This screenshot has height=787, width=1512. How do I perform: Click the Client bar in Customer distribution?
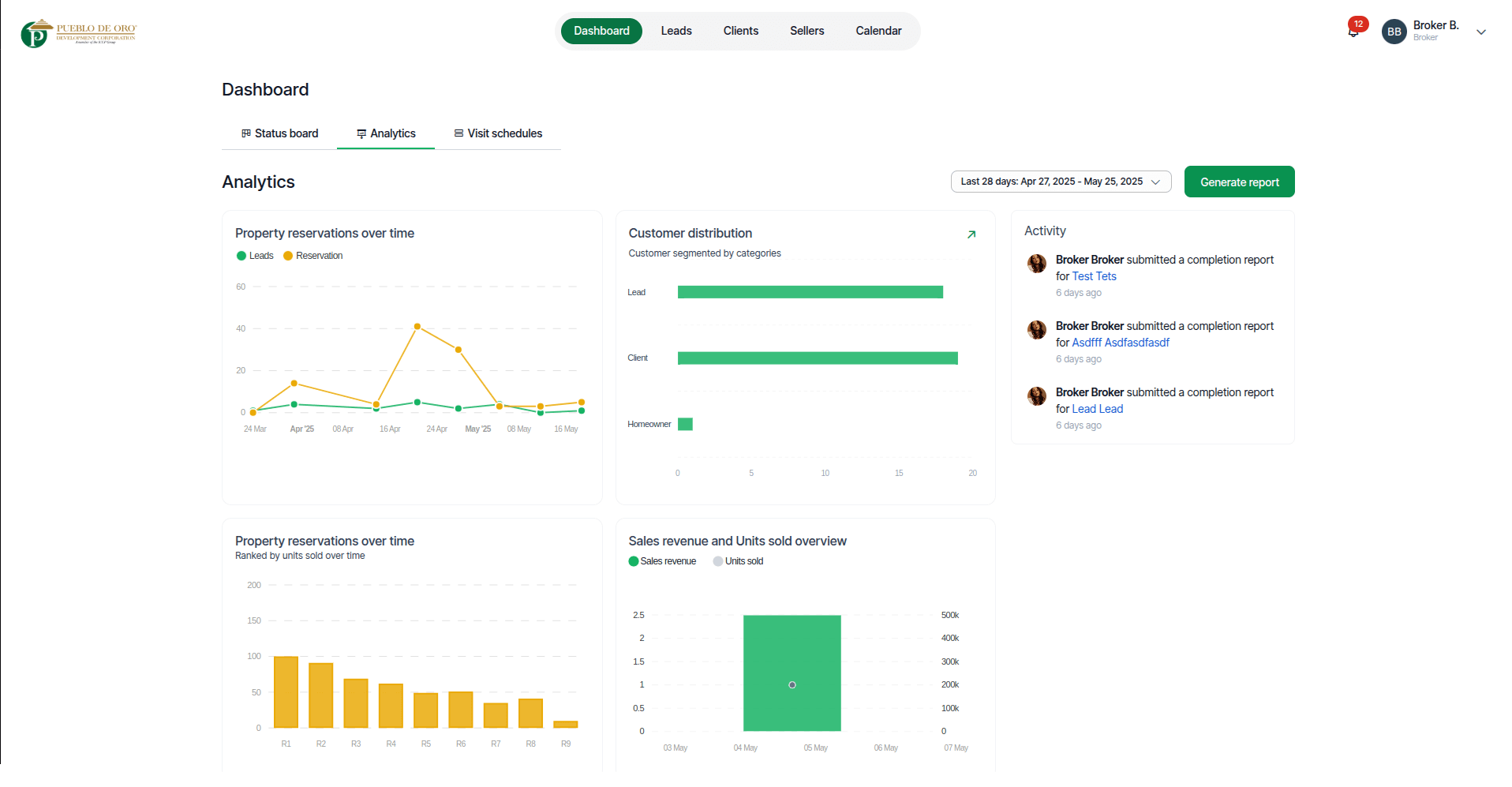pos(818,358)
